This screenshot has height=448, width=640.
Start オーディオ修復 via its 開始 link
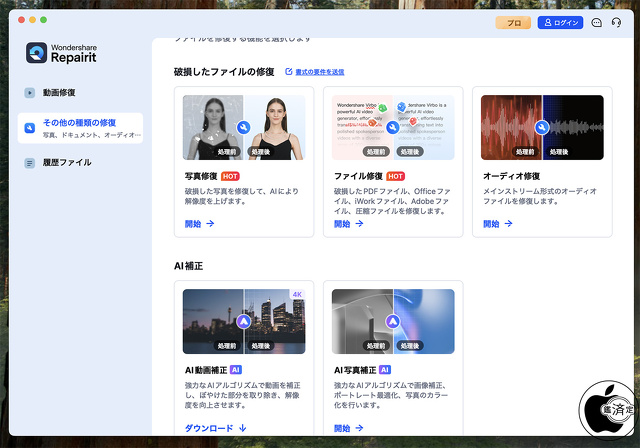498,224
